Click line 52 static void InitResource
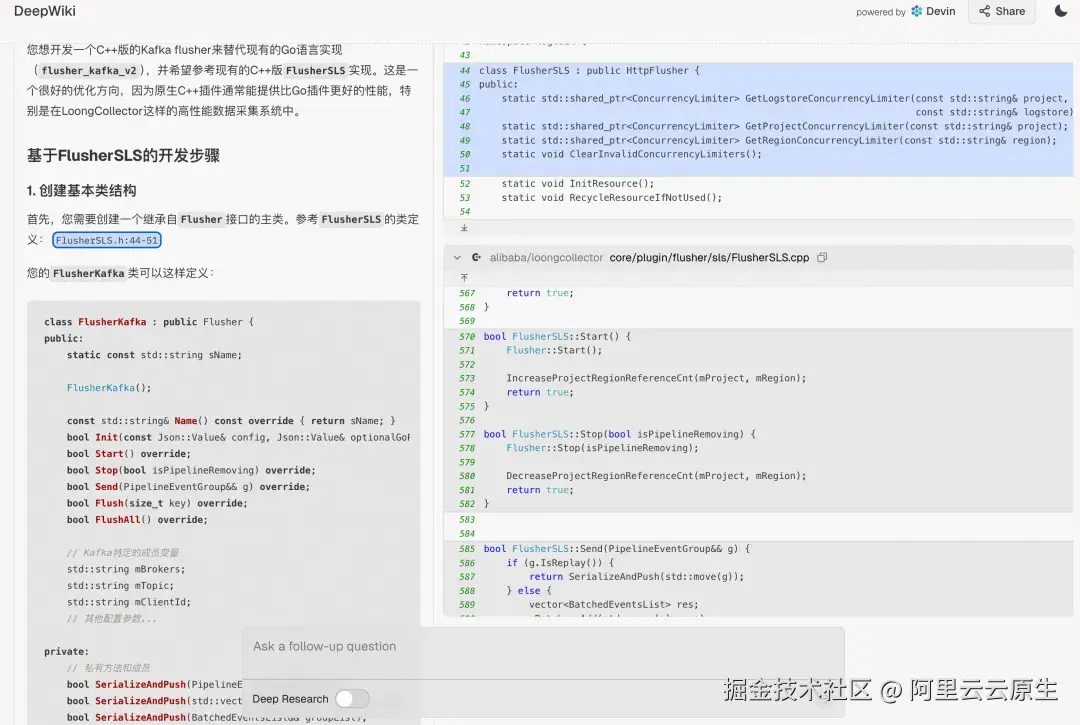The width and height of the screenshot is (1080, 725). click(x=578, y=183)
